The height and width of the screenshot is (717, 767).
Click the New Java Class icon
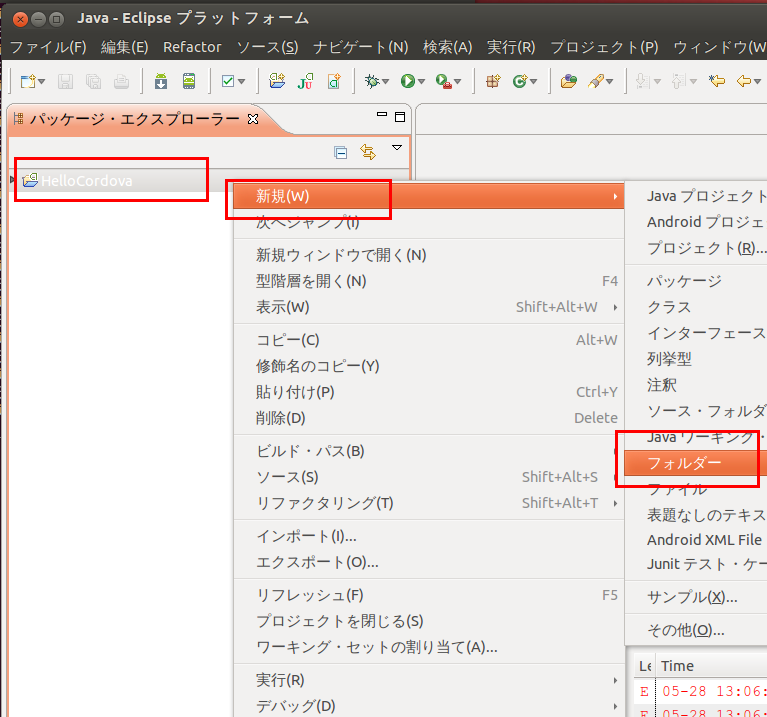(x=520, y=81)
